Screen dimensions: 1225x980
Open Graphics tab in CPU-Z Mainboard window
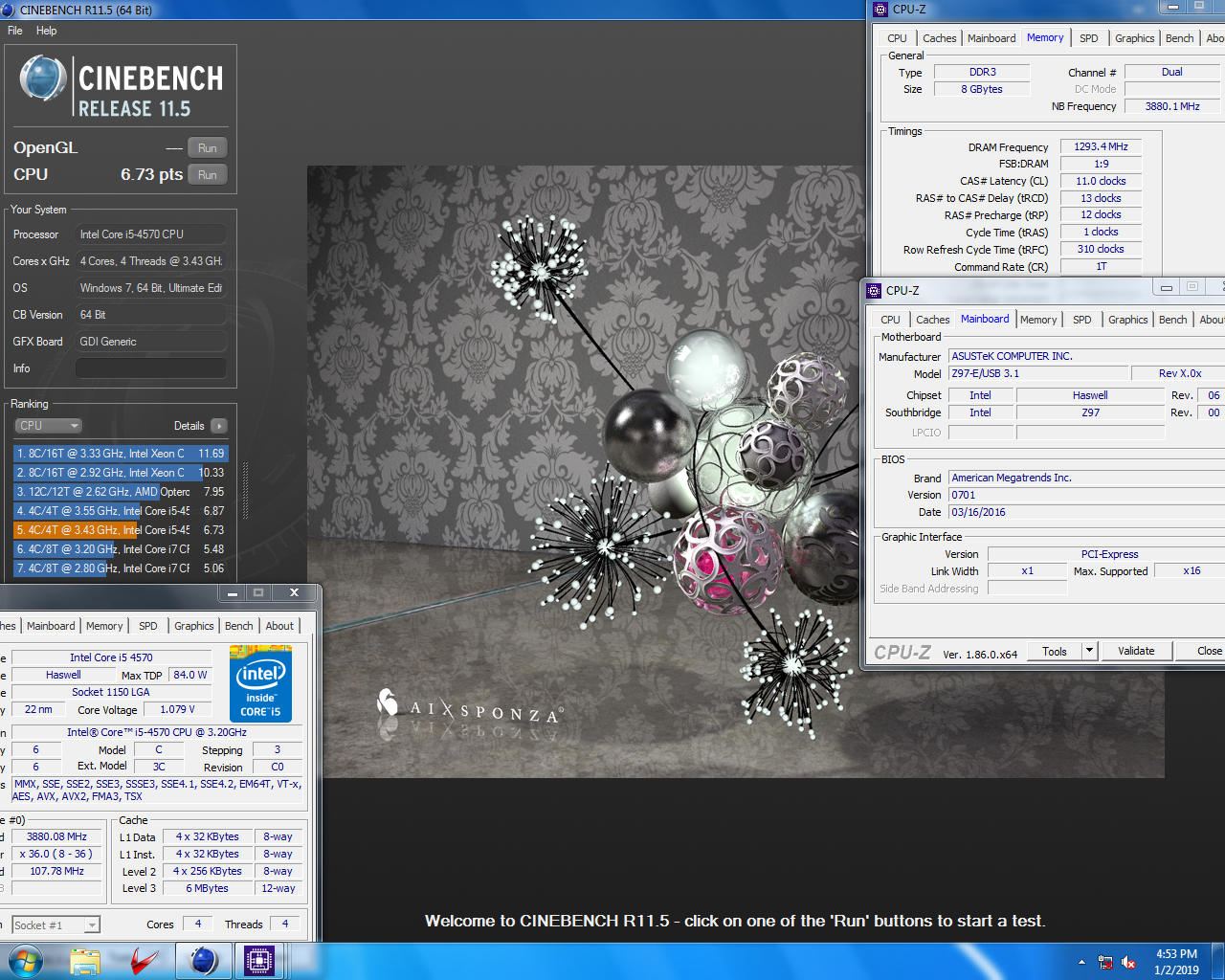(1127, 320)
